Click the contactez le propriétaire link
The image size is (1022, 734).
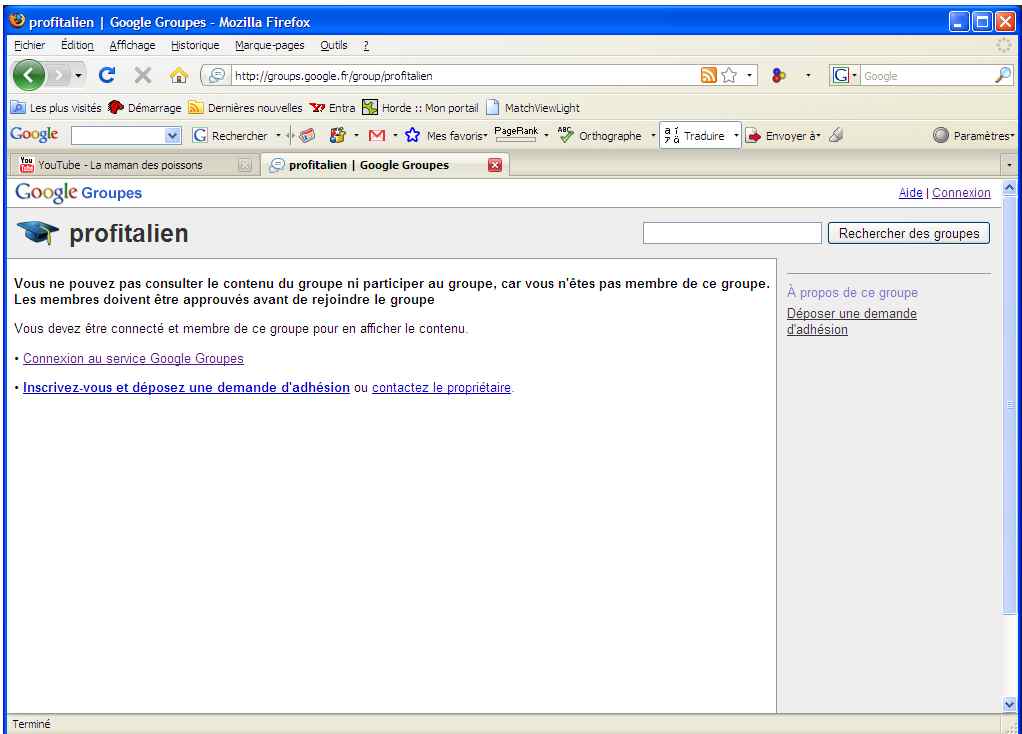click(441, 387)
